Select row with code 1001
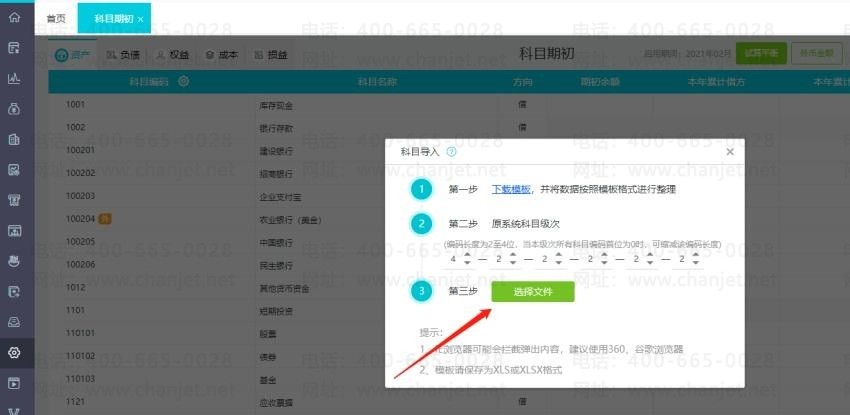The image size is (850, 415). [449, 105]
